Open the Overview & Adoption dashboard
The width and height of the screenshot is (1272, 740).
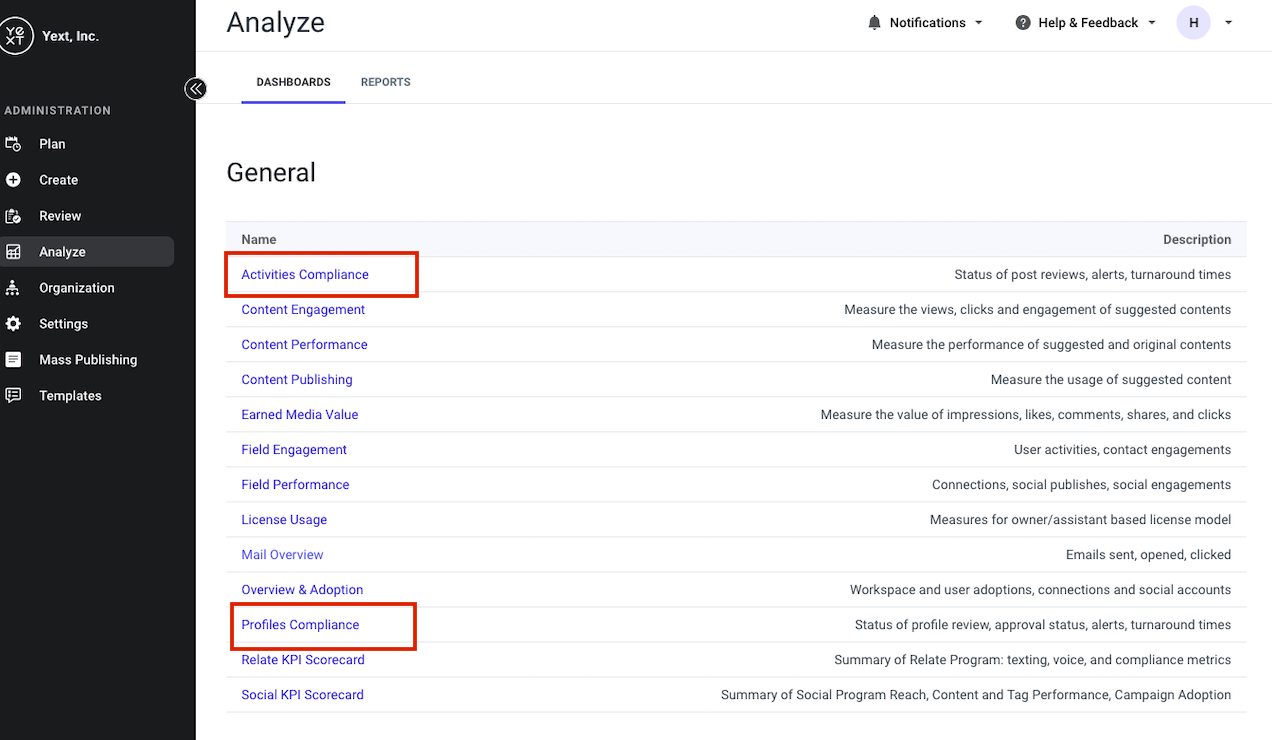tap(302, 589)
